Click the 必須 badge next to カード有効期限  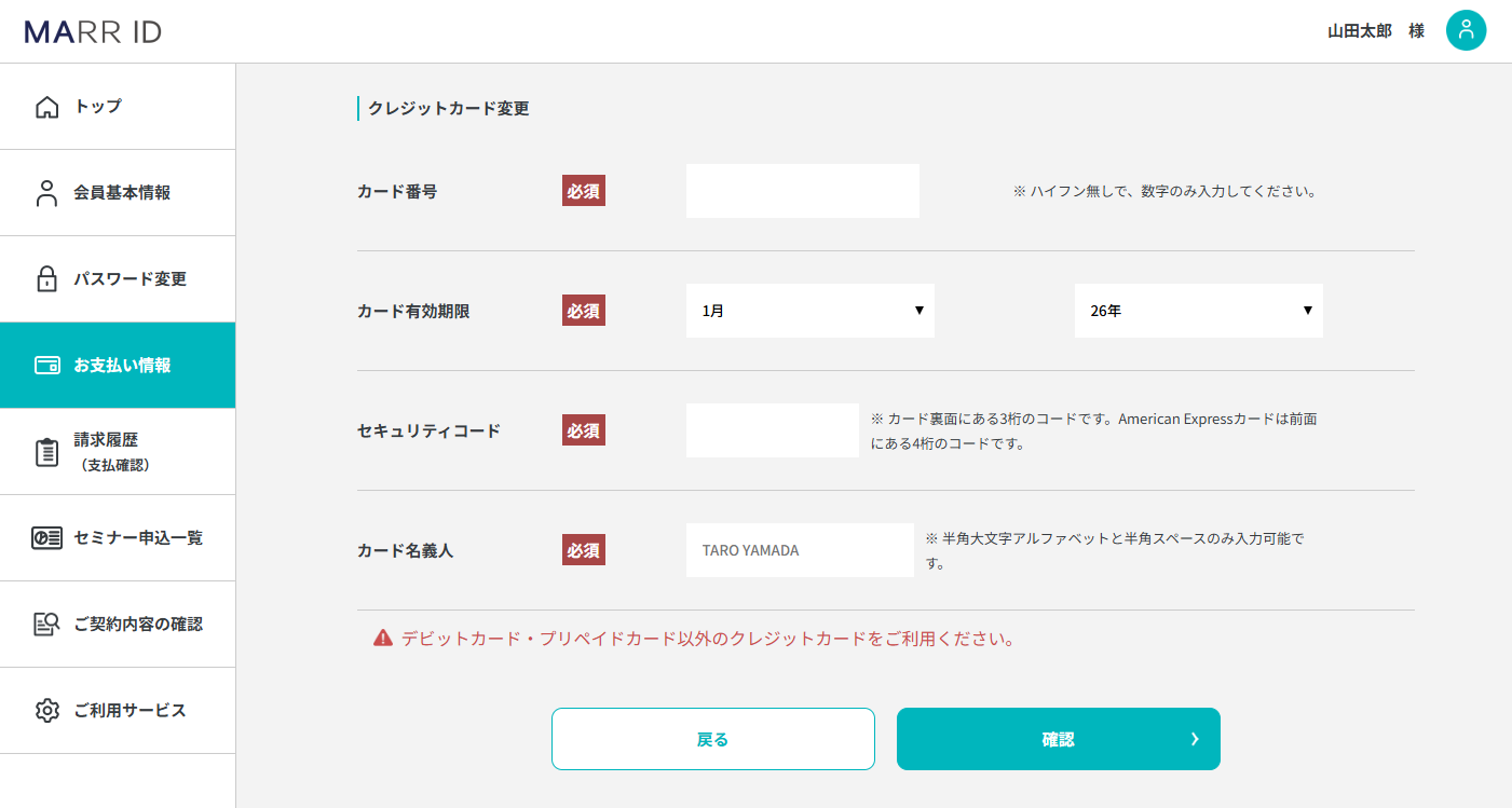(x=584, y=310)
